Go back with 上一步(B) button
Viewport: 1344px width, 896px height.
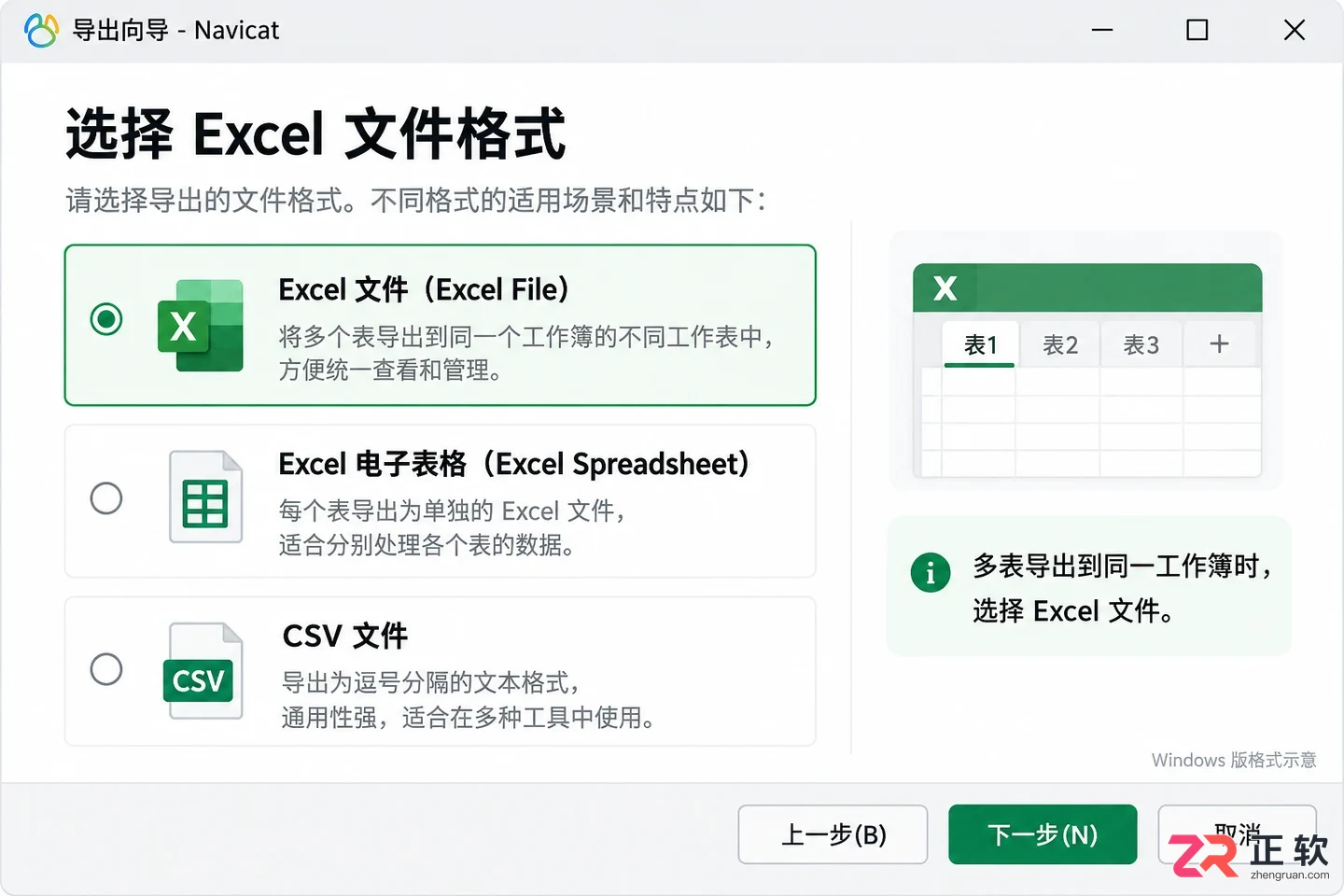click(x=833, y=834)
